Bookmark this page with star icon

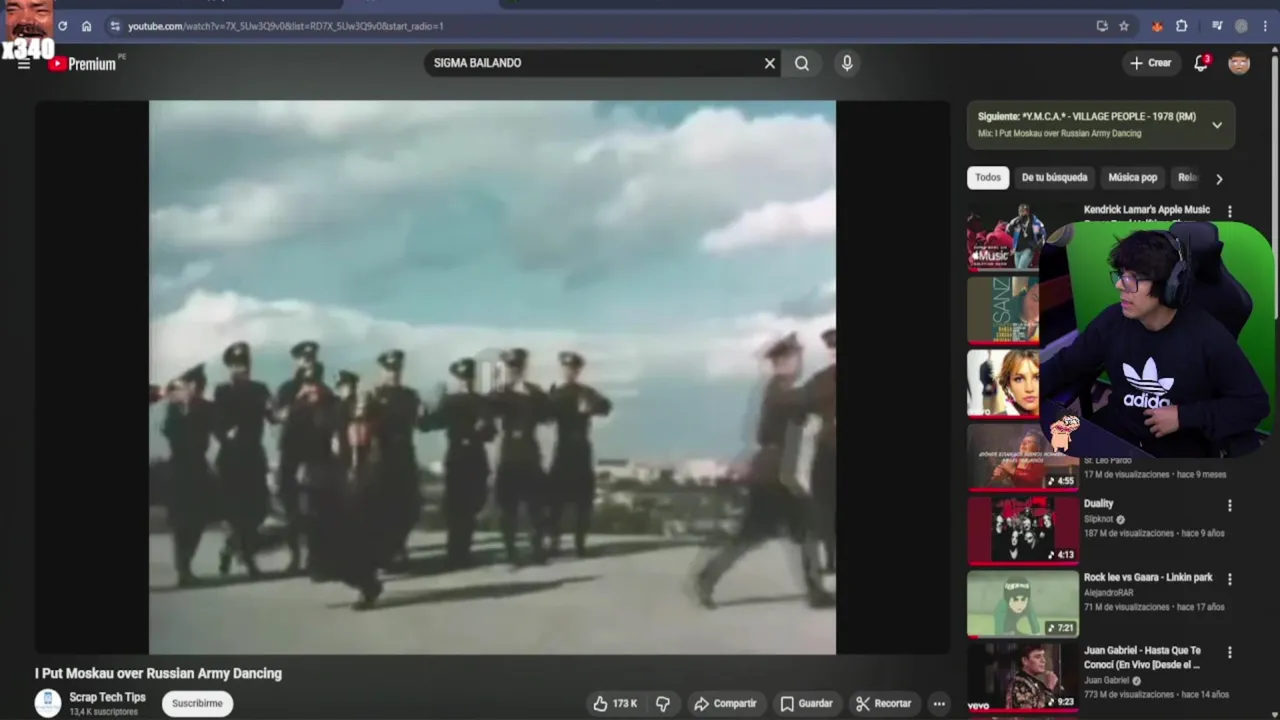click(1124, 26)
